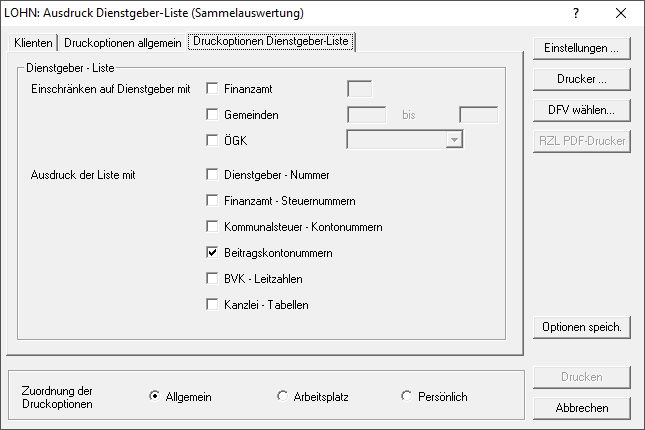The width and height of the screenshot is (645, 430).
Task: Enable Dienstgeber - Nummer in the printout
Action: pyautogui.click(x=212, y=175)
